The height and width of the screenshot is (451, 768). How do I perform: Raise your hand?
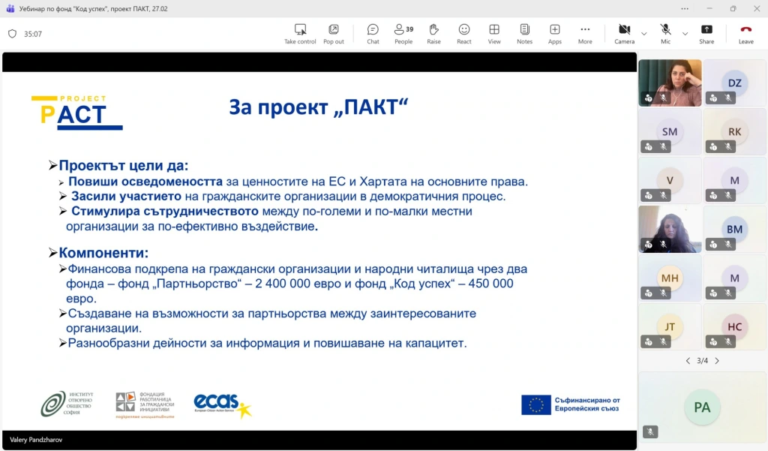click(433, 34)
